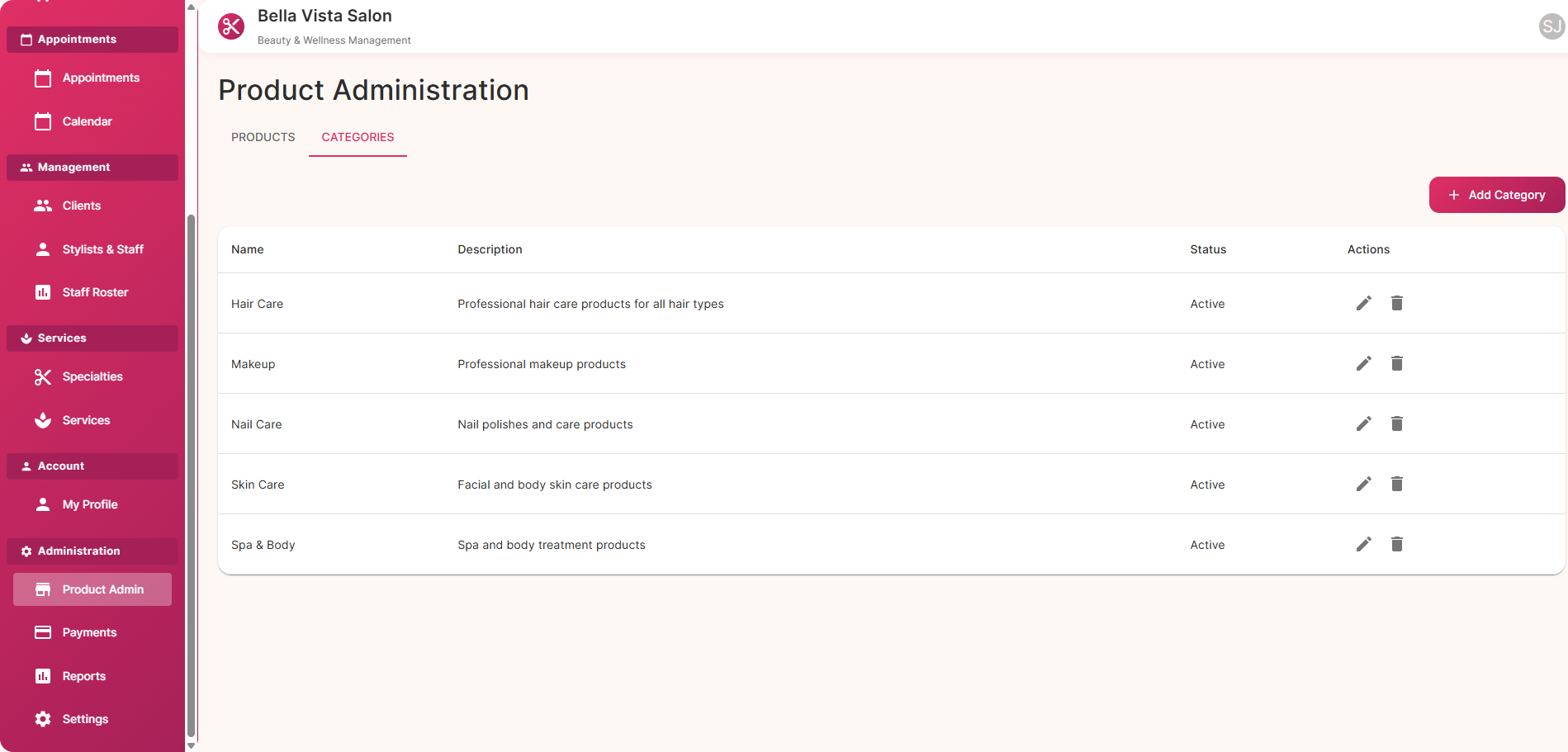This screenshot has width=1568, height=752.
Task: Edit the Spa & Body category
Action: (x=1363, y=544)
